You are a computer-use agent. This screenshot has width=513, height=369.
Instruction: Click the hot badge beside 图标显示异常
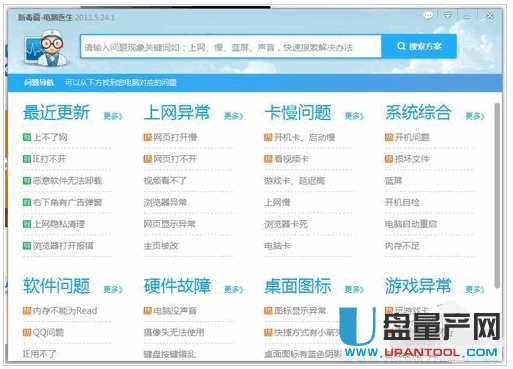(268, 311)
